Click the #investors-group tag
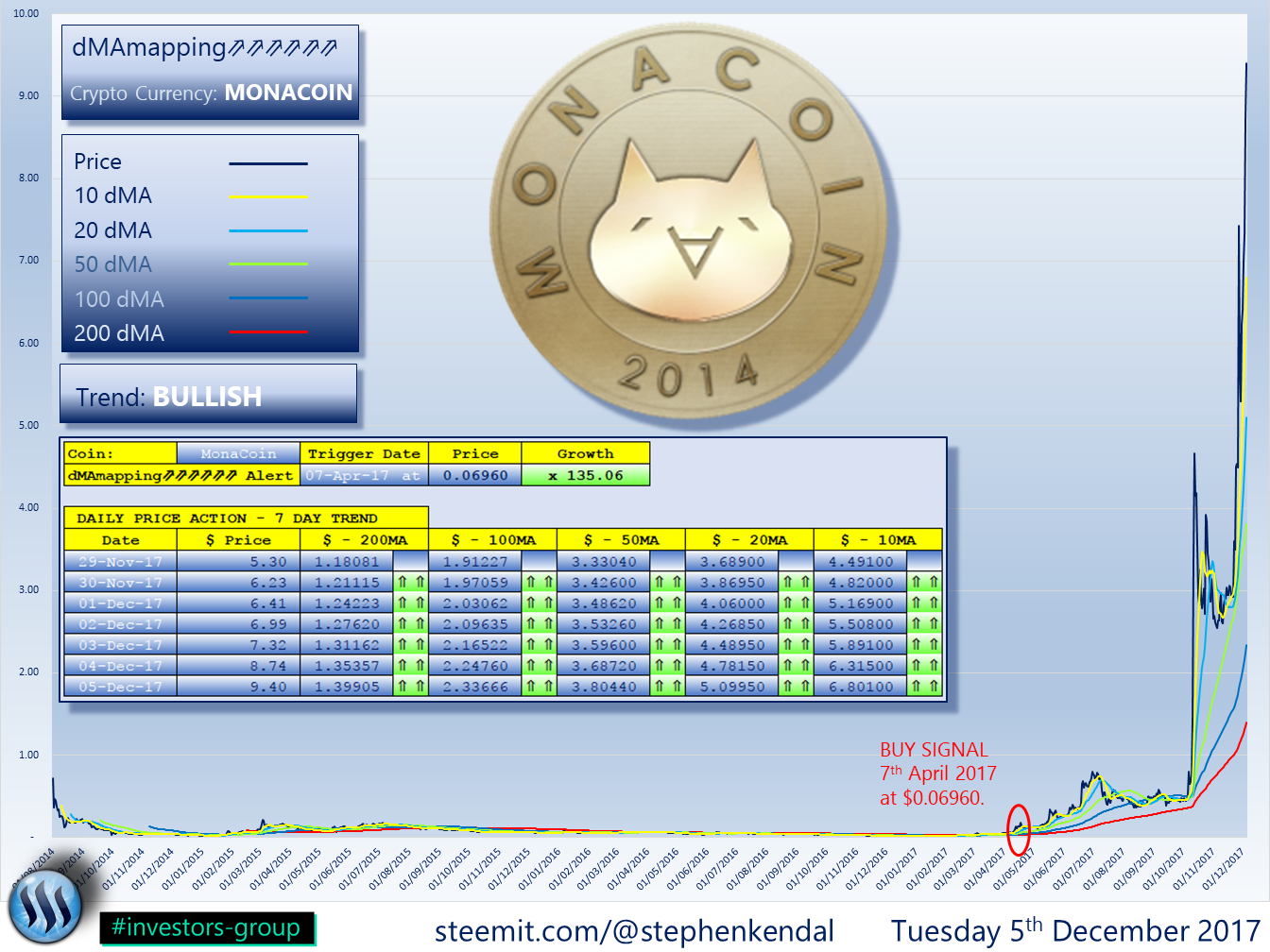1270x952 pixels. (206, 928)
